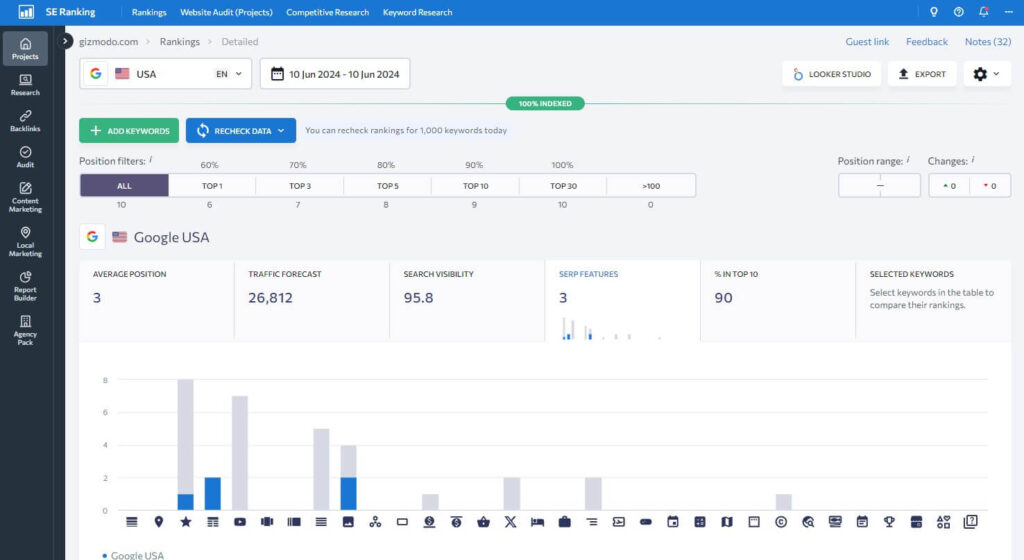Select the star reviews SERP feature icon
Image resolution: width=1024 pixels, height=560 pixels.
tap(185, 521)
